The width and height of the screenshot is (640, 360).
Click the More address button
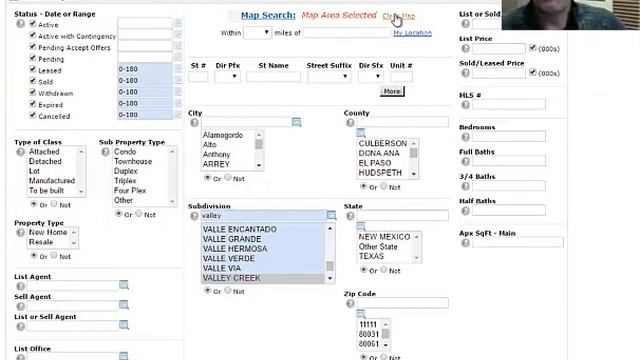(392, 91)
